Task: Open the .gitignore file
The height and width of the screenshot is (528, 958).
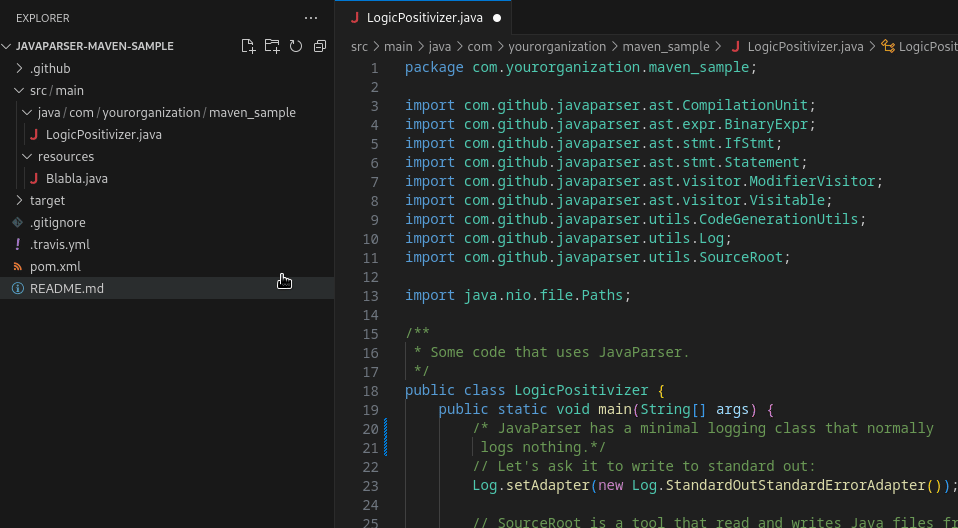Action: coord(57,223)
